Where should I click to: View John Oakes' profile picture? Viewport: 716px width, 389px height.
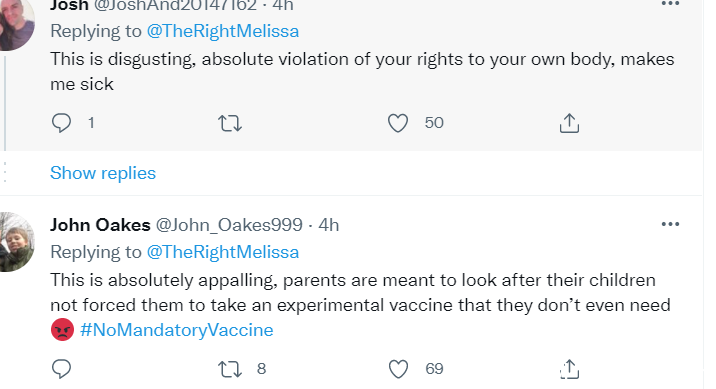(x=16, y=242)
